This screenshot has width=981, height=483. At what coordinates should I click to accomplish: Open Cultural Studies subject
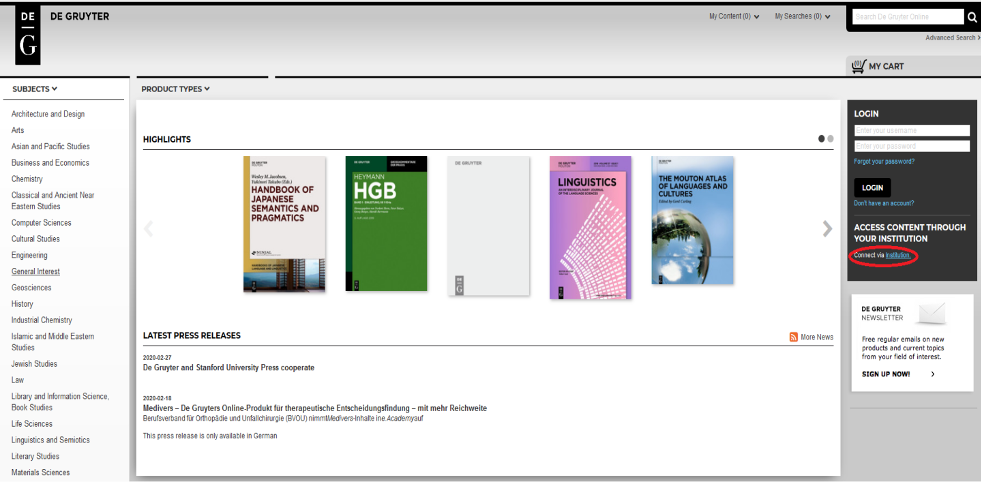[x=36, y=239]
